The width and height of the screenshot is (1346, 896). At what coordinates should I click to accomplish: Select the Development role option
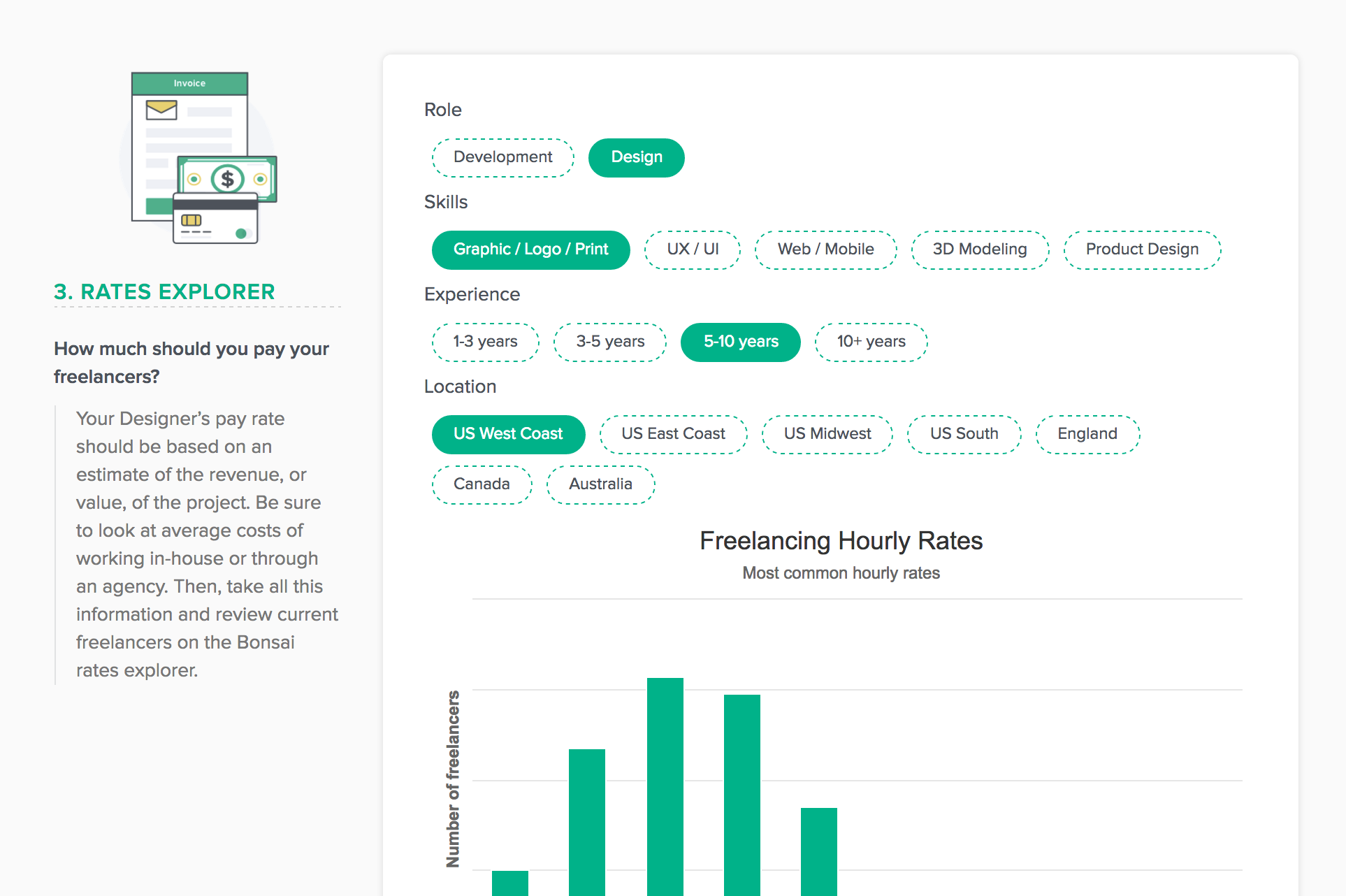point(502,157)
